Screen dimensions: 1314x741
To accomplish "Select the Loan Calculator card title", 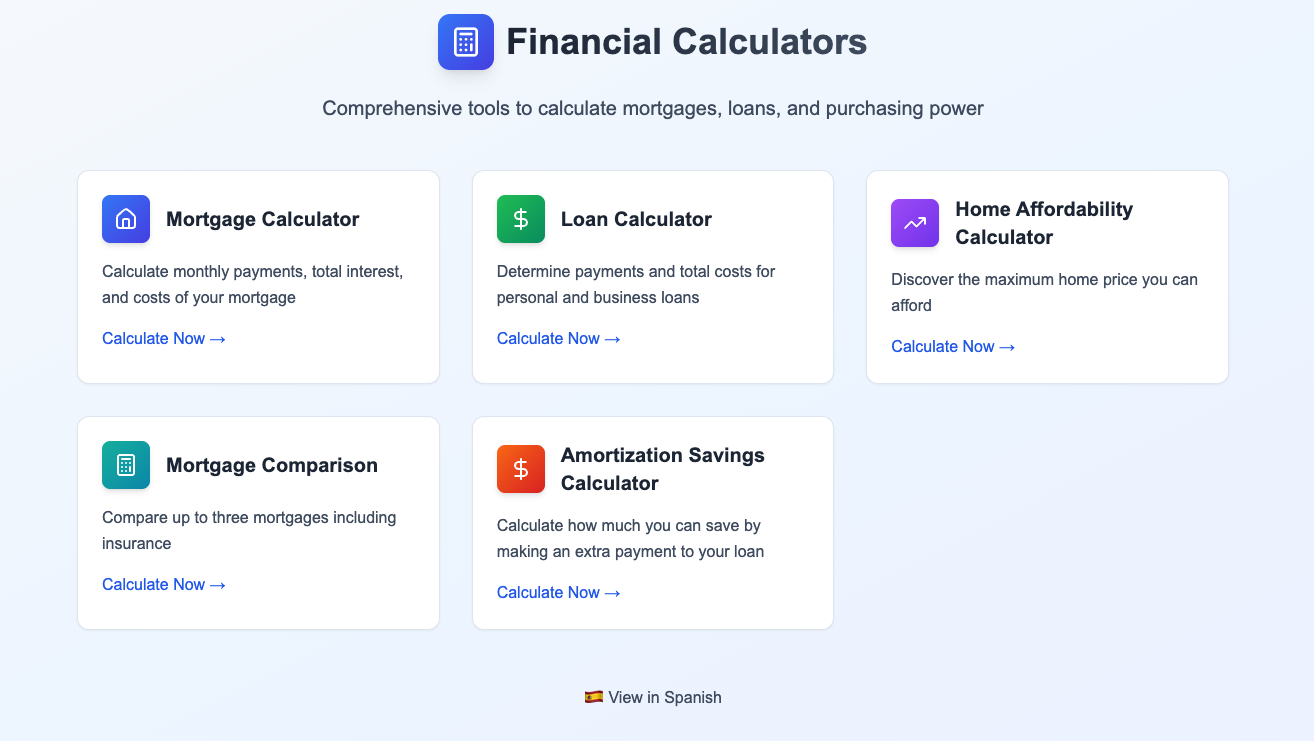I will click(636, 219).
